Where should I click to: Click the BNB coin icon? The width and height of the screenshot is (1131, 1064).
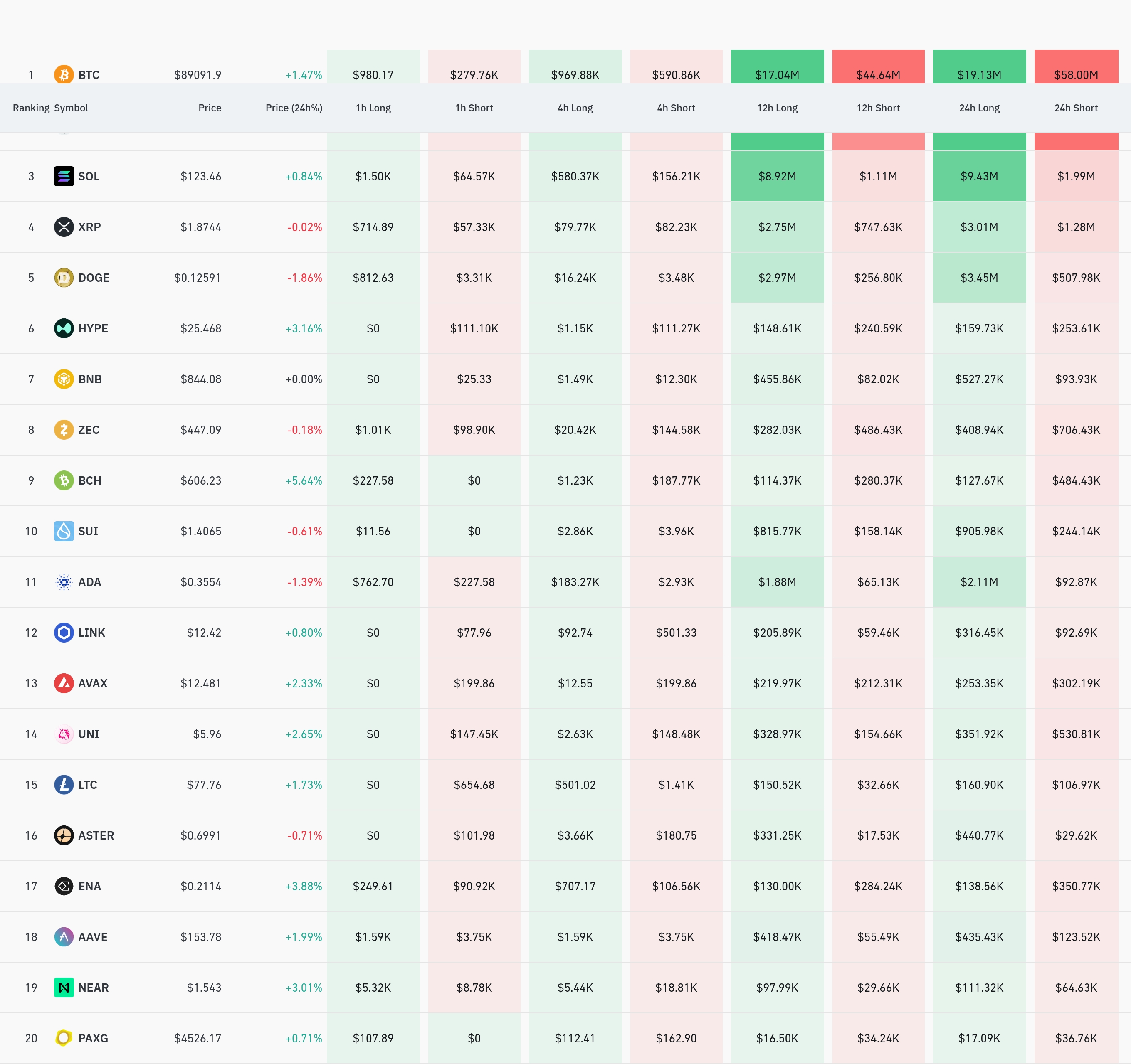pos(64,379)
